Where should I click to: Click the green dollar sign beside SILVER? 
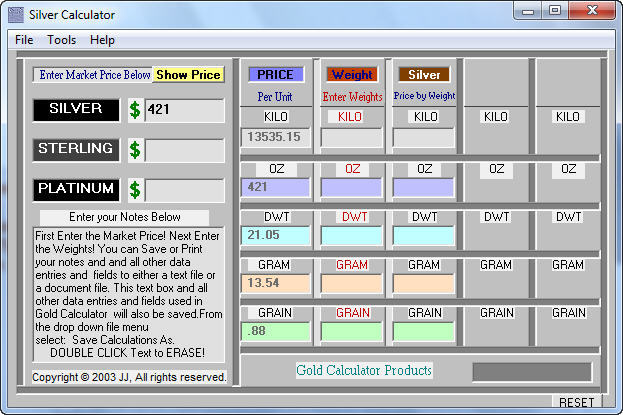[x=134, y=110]
